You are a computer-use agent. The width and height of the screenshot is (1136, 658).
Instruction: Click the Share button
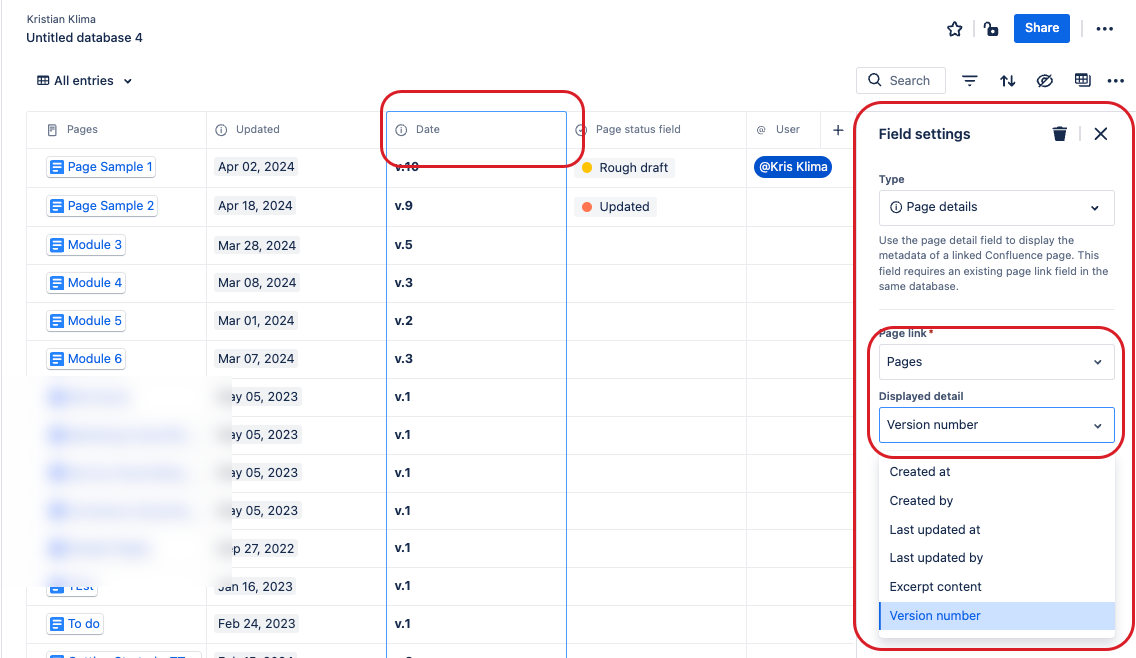(x=1041, y=28)
